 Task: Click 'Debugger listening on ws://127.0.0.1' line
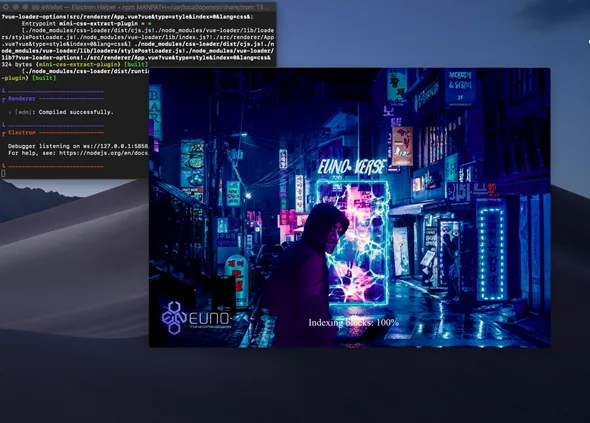point(78,146)
